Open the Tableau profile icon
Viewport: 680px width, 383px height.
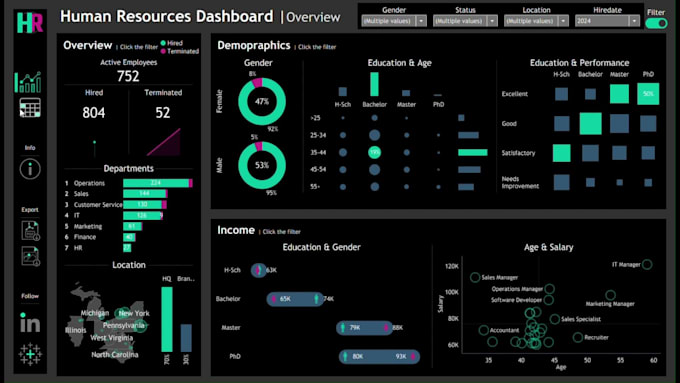(30, 354)
